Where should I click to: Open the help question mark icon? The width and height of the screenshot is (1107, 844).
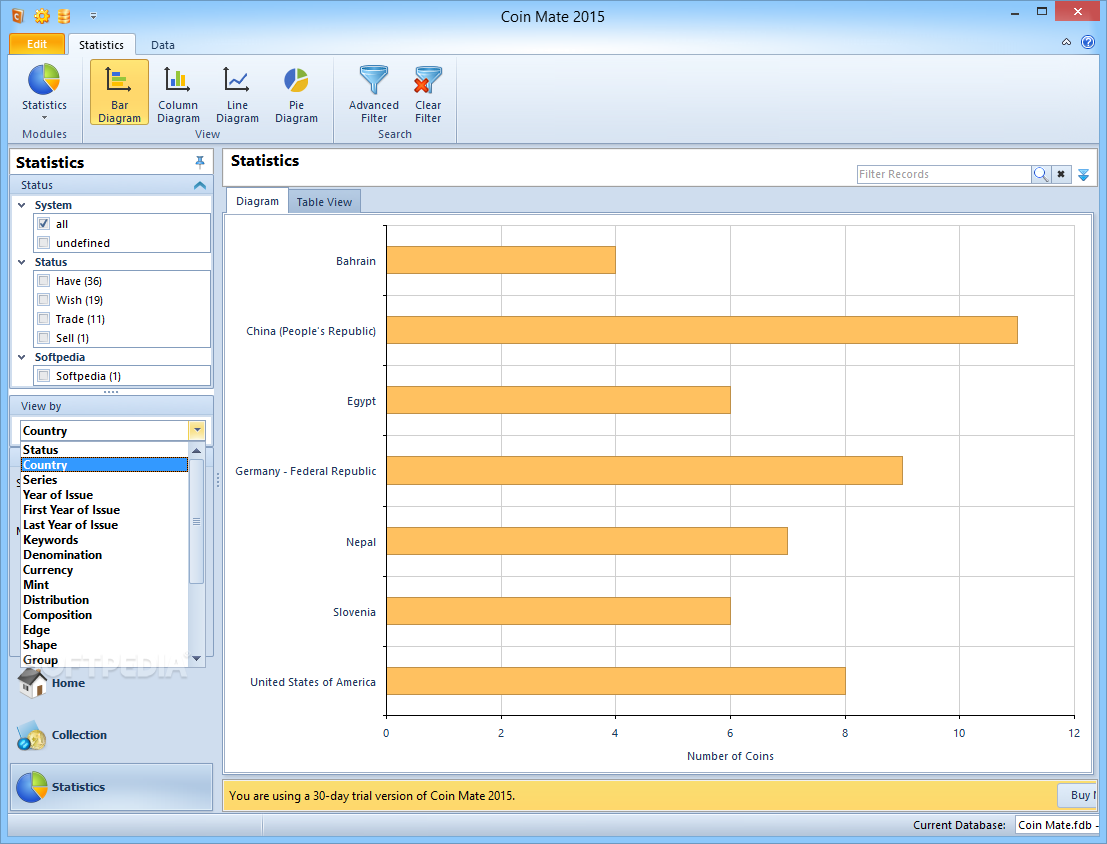click(x=1088, y=42)
